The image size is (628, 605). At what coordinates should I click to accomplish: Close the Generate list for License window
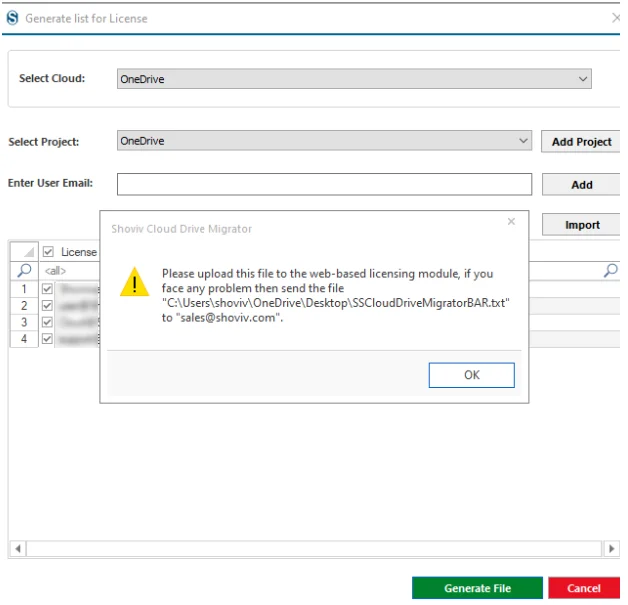[617, 18]
